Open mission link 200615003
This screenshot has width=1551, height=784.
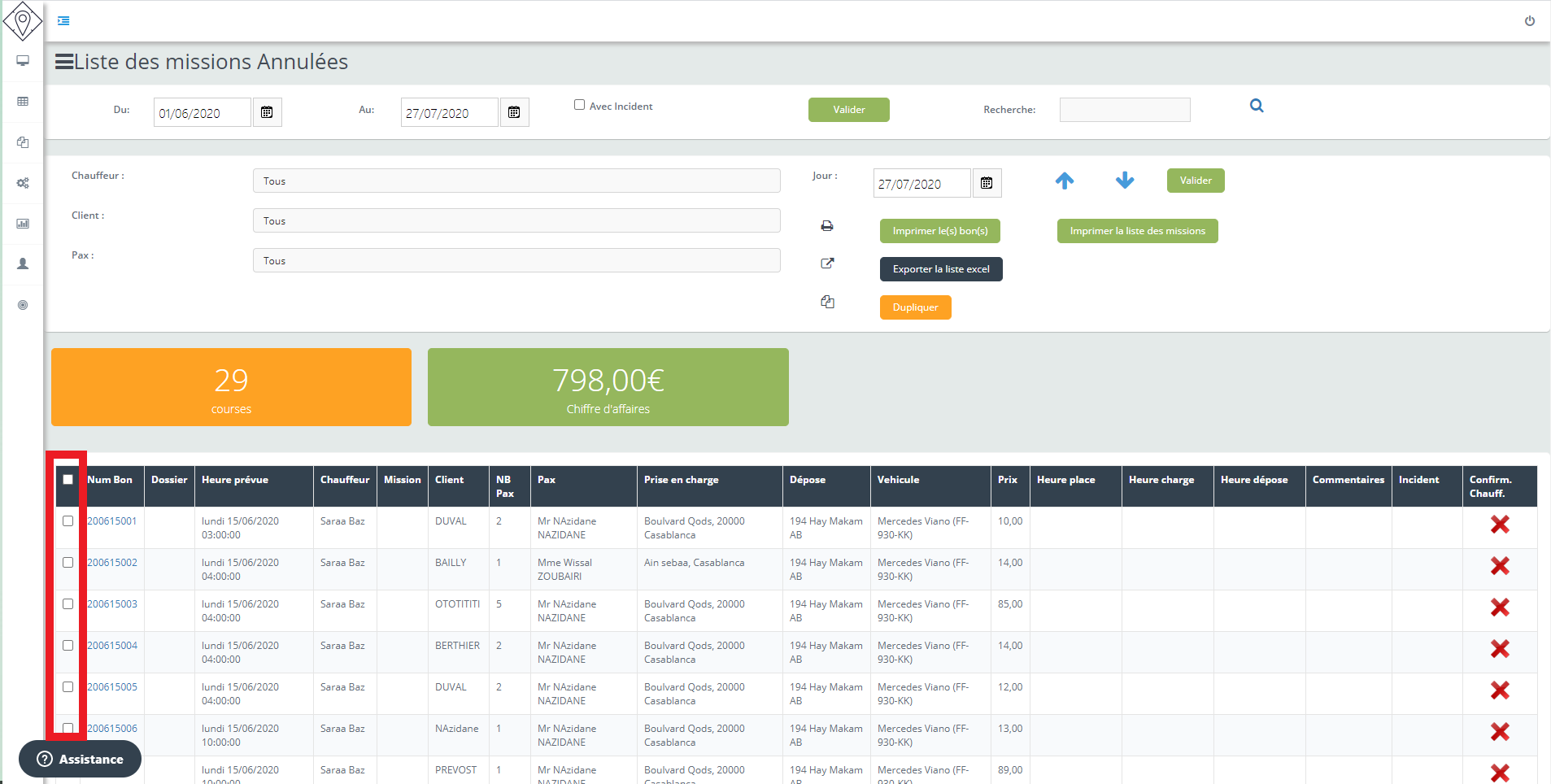(112, 604)
